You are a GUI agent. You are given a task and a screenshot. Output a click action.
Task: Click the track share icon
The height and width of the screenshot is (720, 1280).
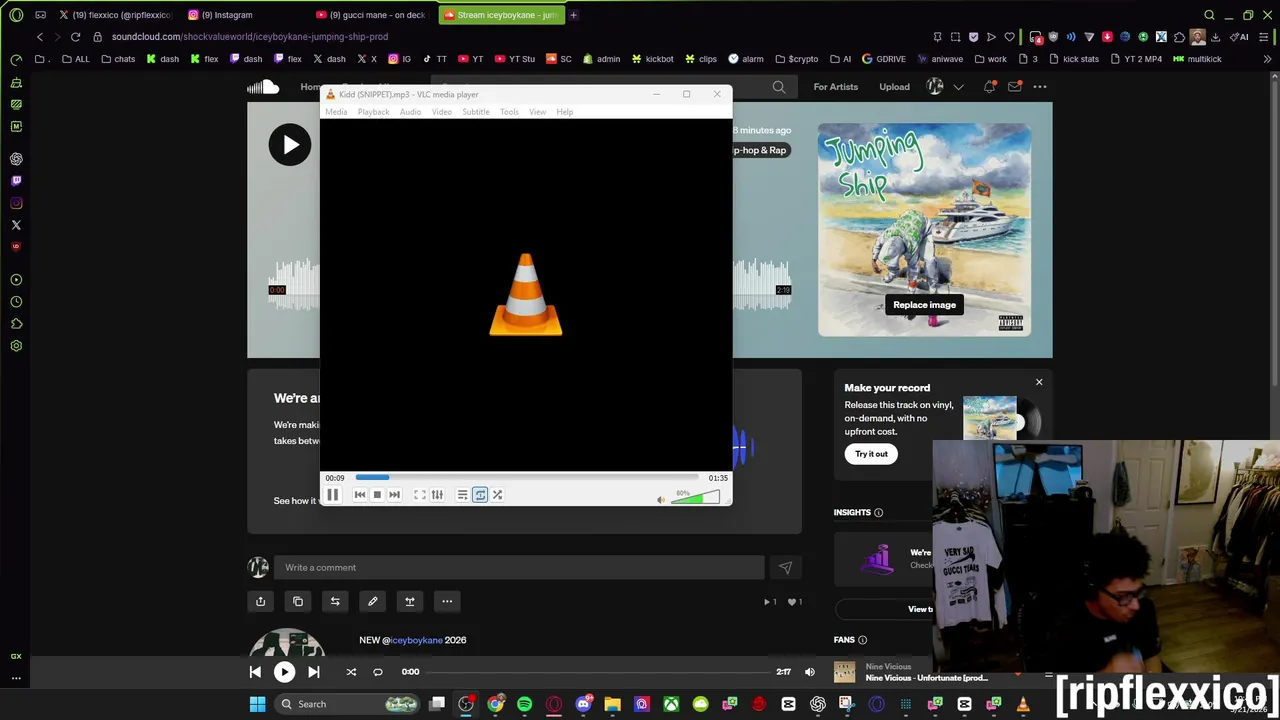(260, 601)
